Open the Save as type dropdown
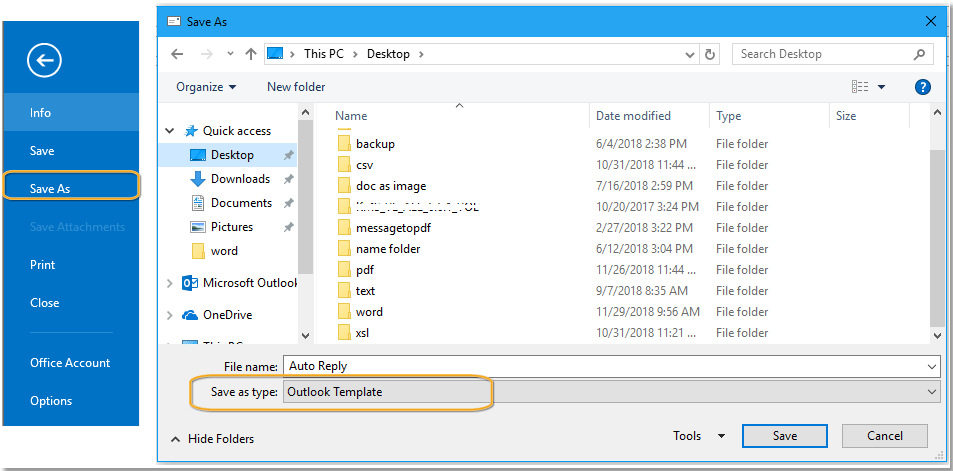The width and height of the screenshot is (953, 471). pyautogui.click(x=611, y=392)
